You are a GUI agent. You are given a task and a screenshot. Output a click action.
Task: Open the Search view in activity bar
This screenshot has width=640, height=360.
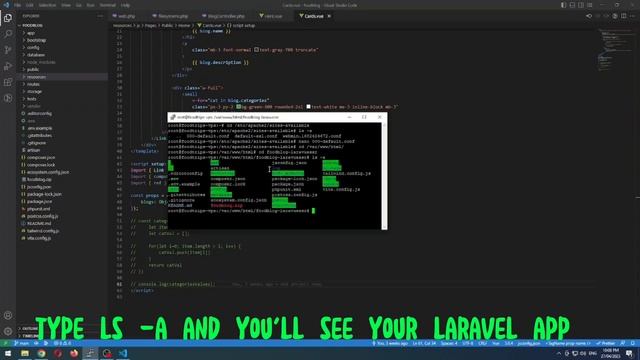coord(8,34)
